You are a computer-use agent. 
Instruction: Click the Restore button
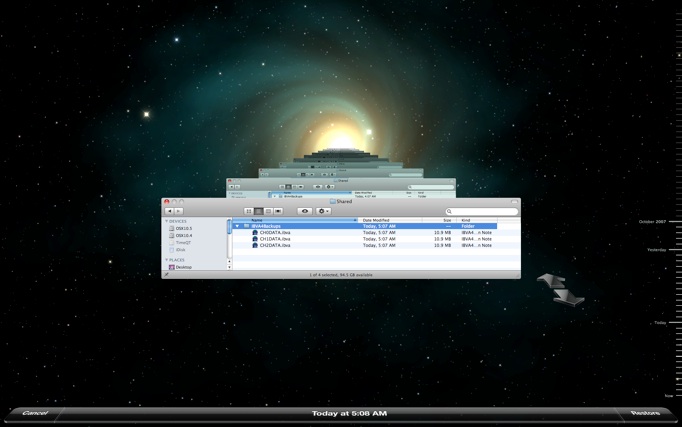pyautogui.click(x=645, y=413)
